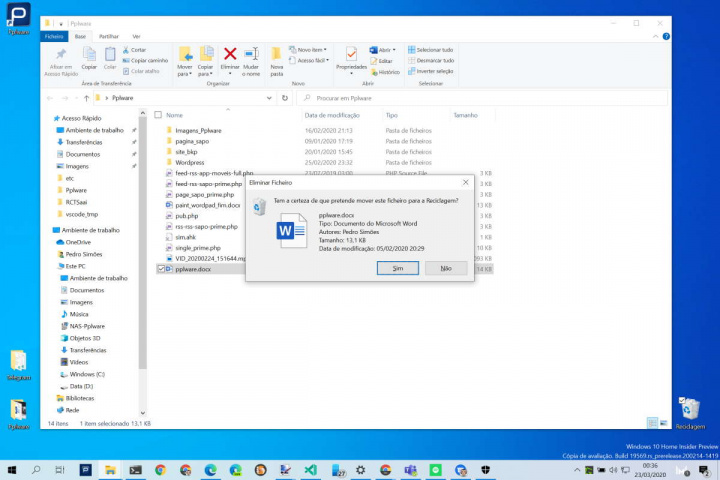Open Propriedades in the ribbon
Viewport: 720px width, 480px height.
351,56
